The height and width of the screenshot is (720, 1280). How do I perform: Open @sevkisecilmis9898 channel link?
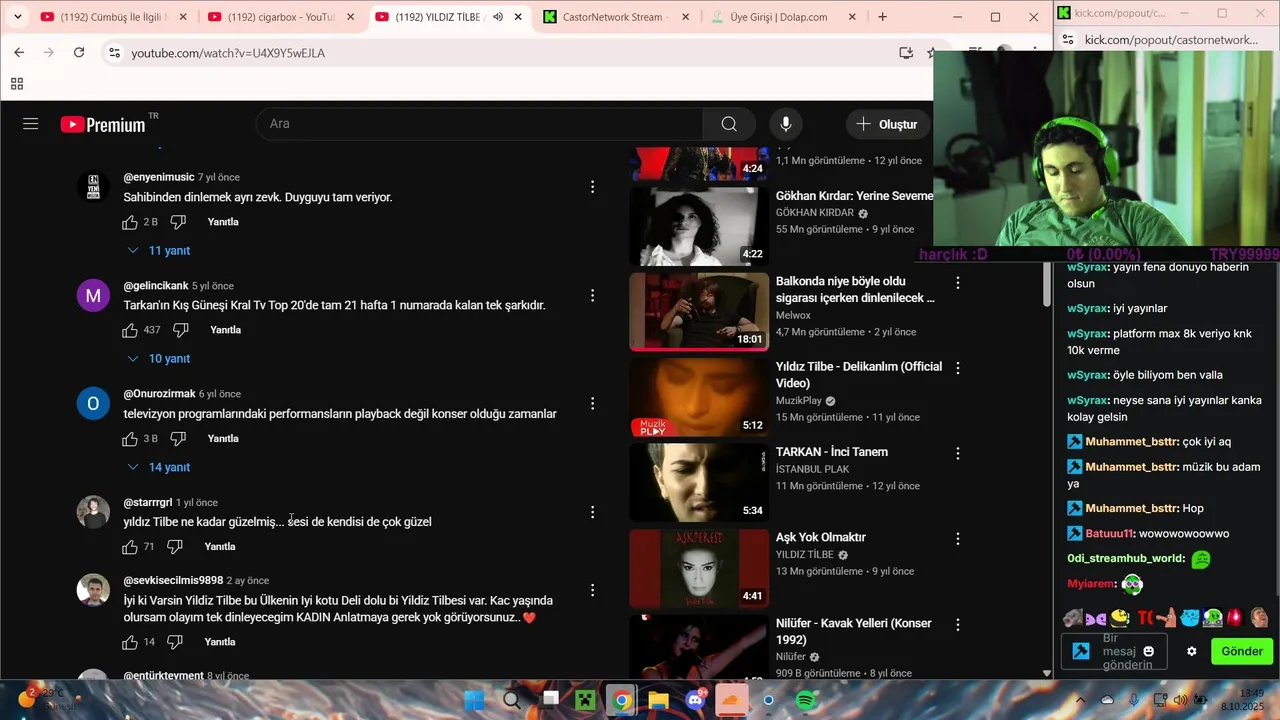coord(173,581)
